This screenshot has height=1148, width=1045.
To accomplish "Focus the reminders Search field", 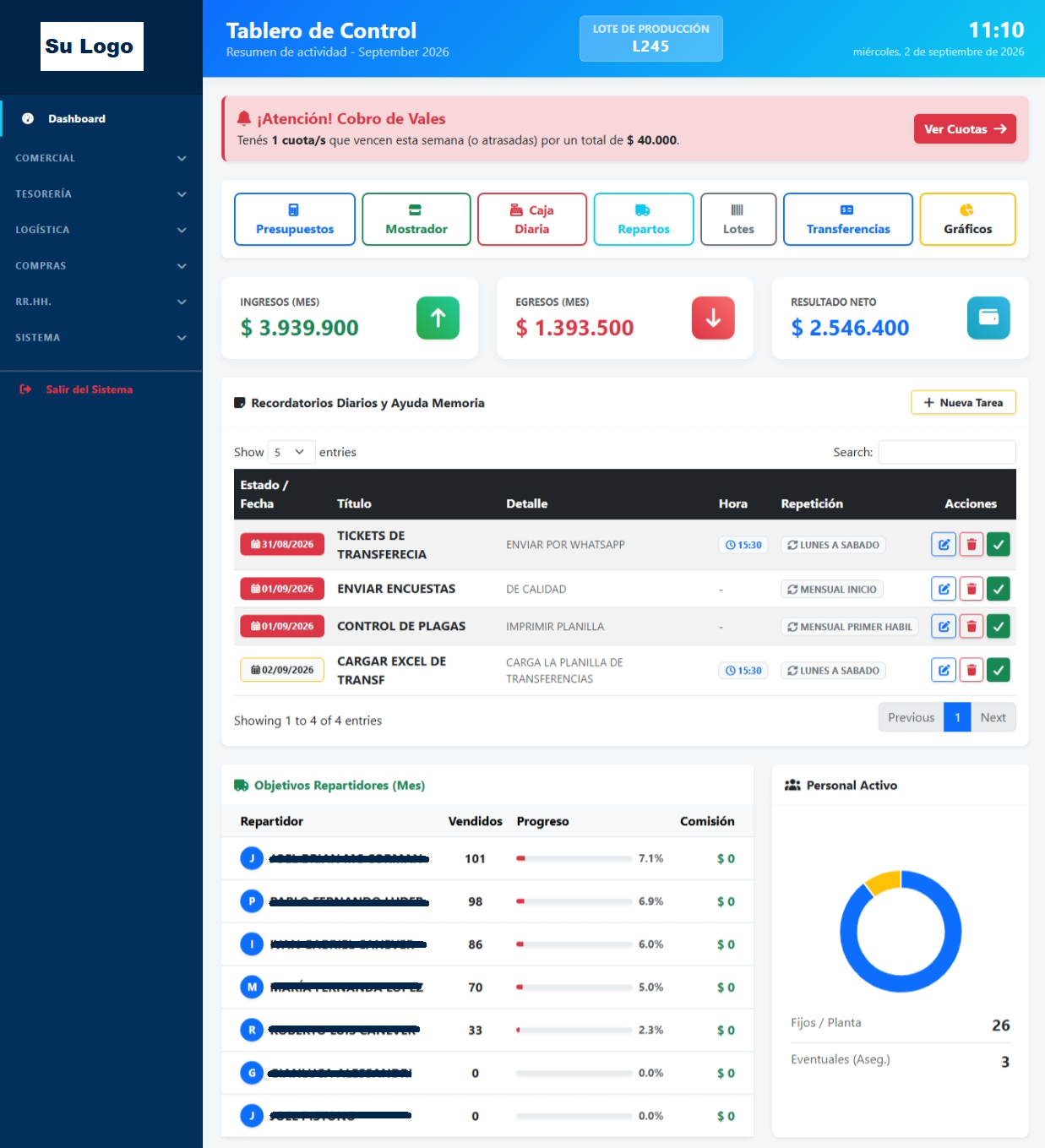I will pos(947,452).
